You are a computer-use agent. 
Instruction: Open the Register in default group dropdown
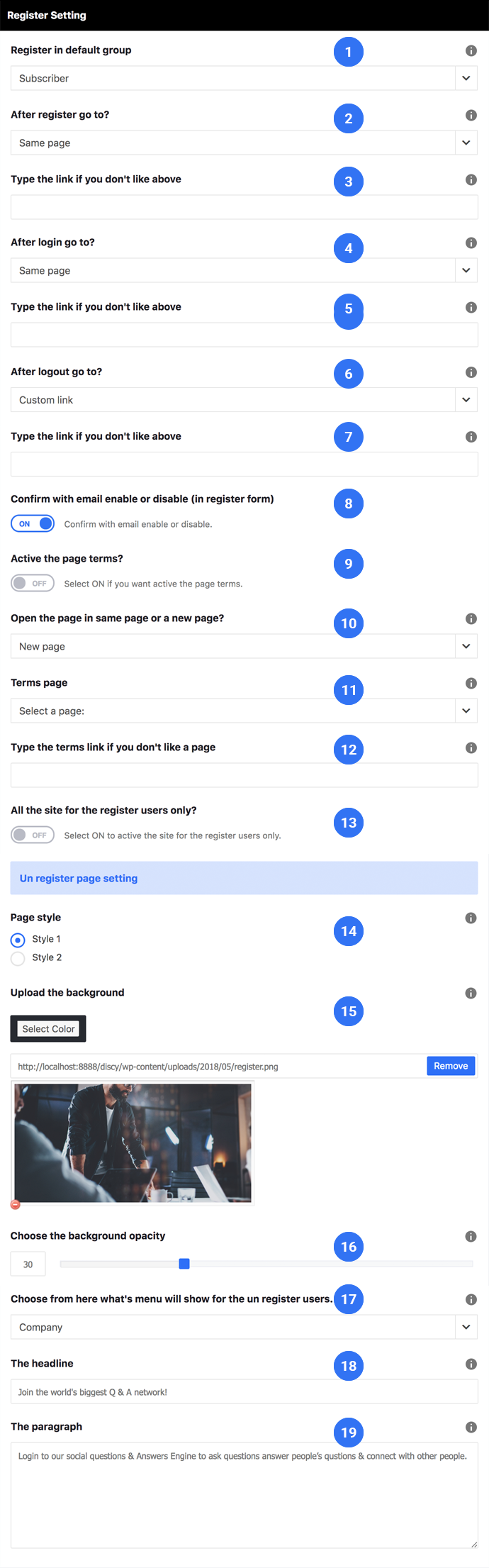tap(244, 79)
